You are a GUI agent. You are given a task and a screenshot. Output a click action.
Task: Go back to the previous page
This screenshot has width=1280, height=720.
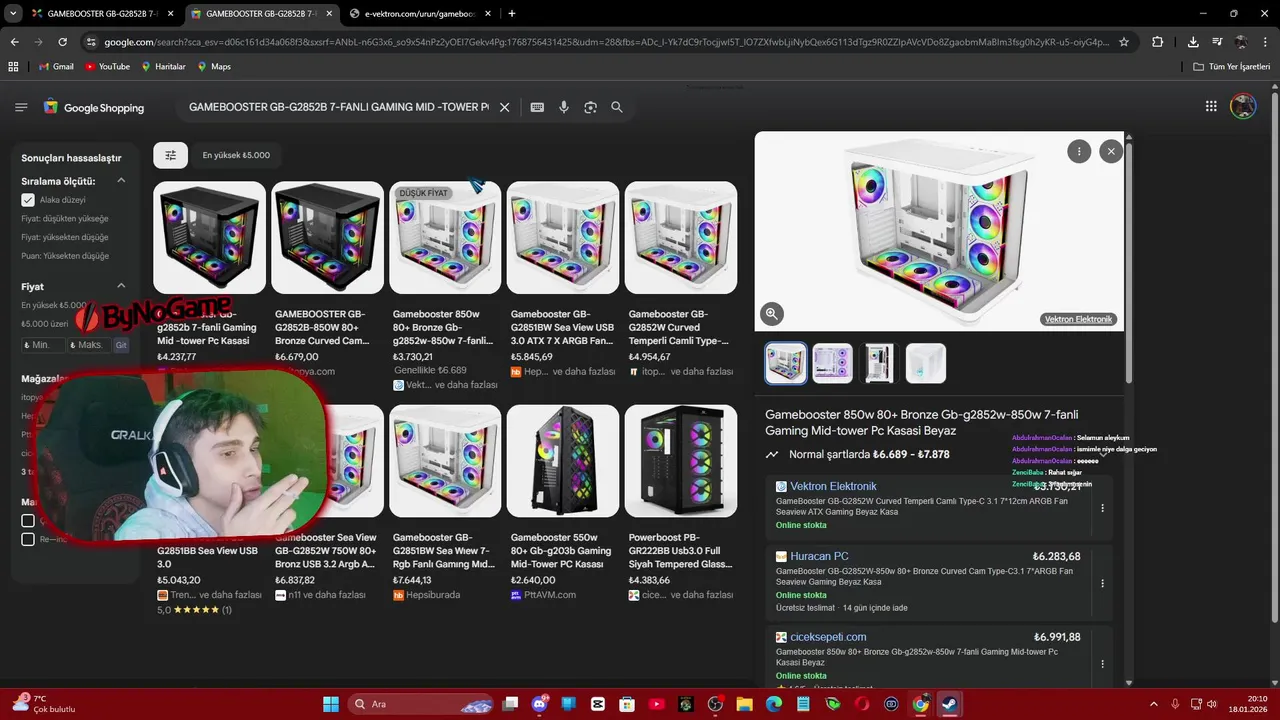click(x=14, y=42)
